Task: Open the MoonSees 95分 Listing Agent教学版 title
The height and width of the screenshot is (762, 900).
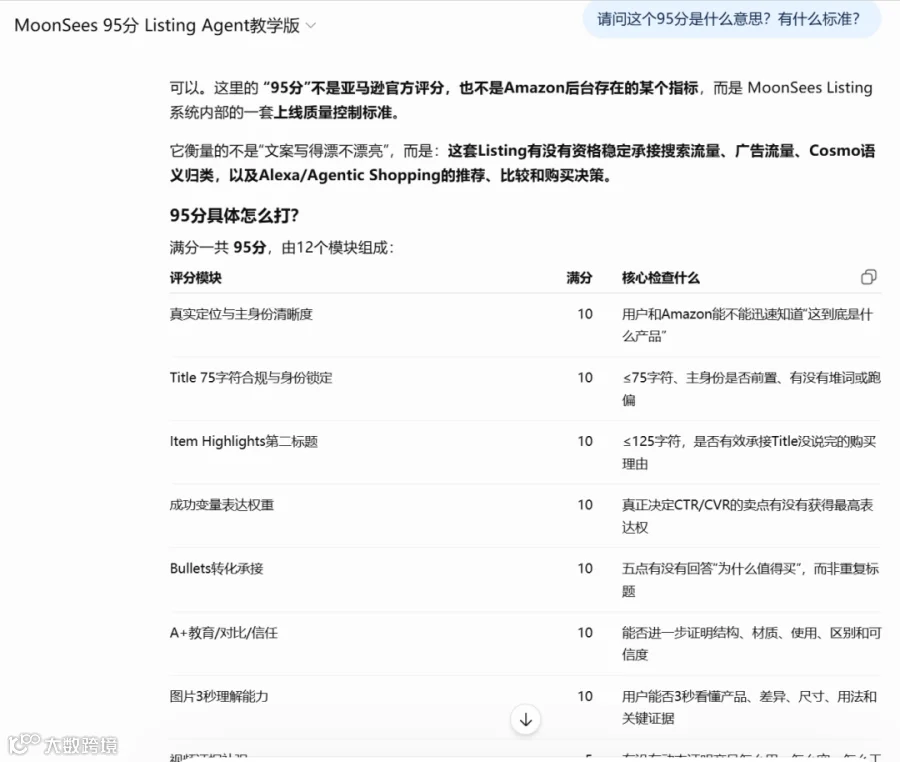Action: (157, 25)
